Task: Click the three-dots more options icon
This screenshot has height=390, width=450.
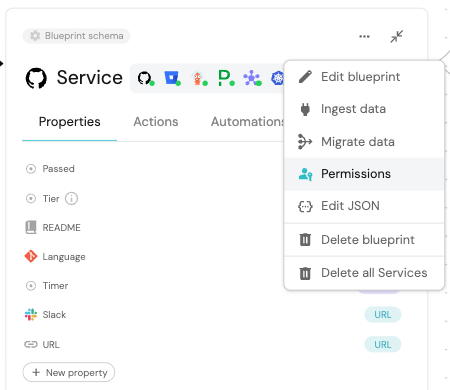Action: pyautogui.click(x=364, y=36)
